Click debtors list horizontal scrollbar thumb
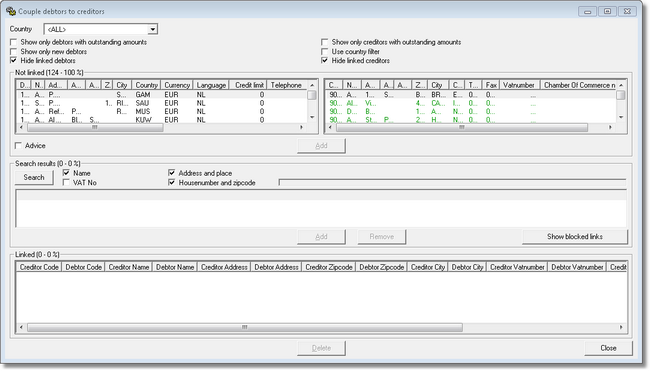The height and width of the screenshot is (371, 650). (x=95, y=128)
